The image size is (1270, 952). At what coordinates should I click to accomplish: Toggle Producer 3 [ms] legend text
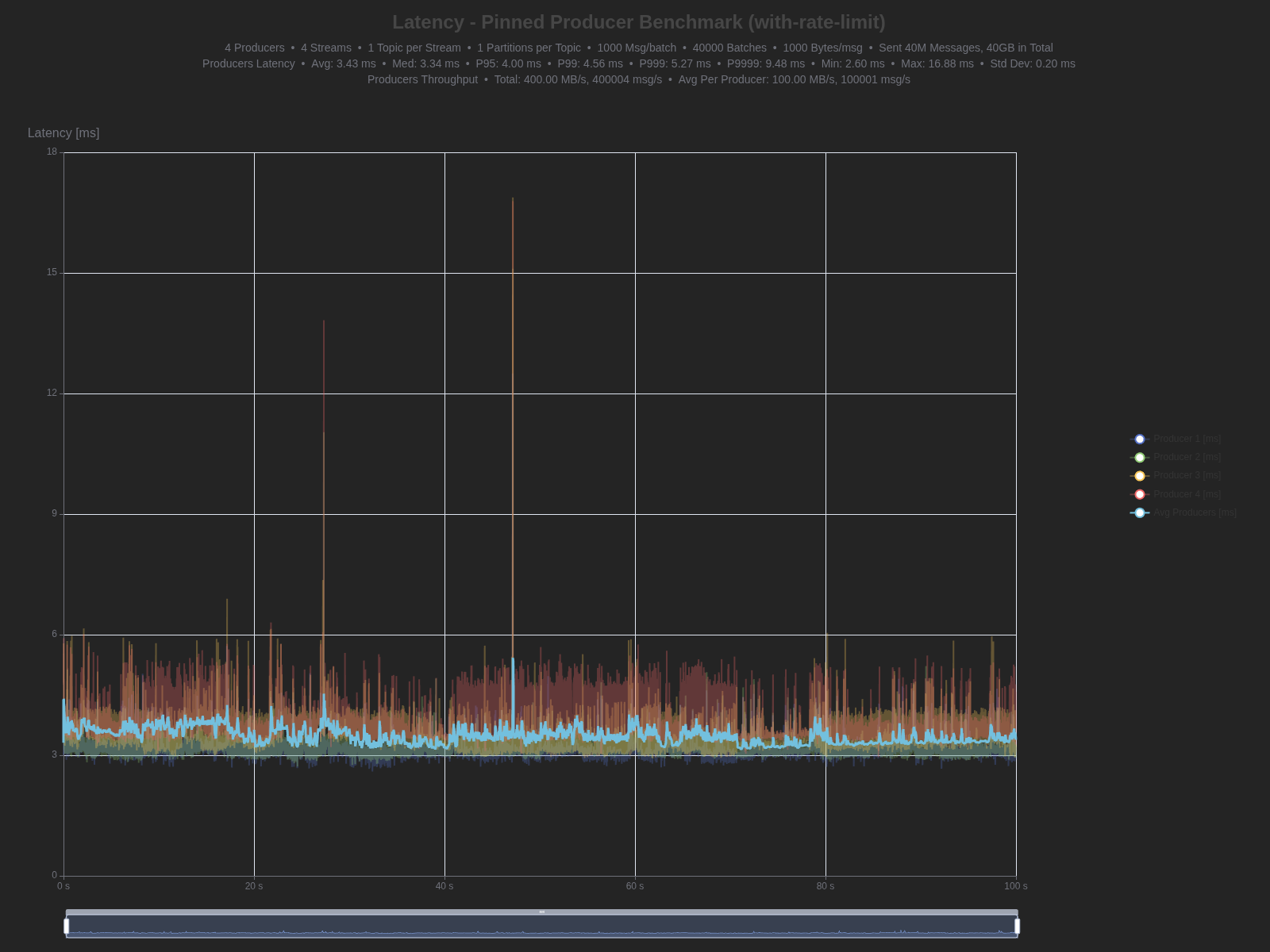click(x=1187, y=475)
